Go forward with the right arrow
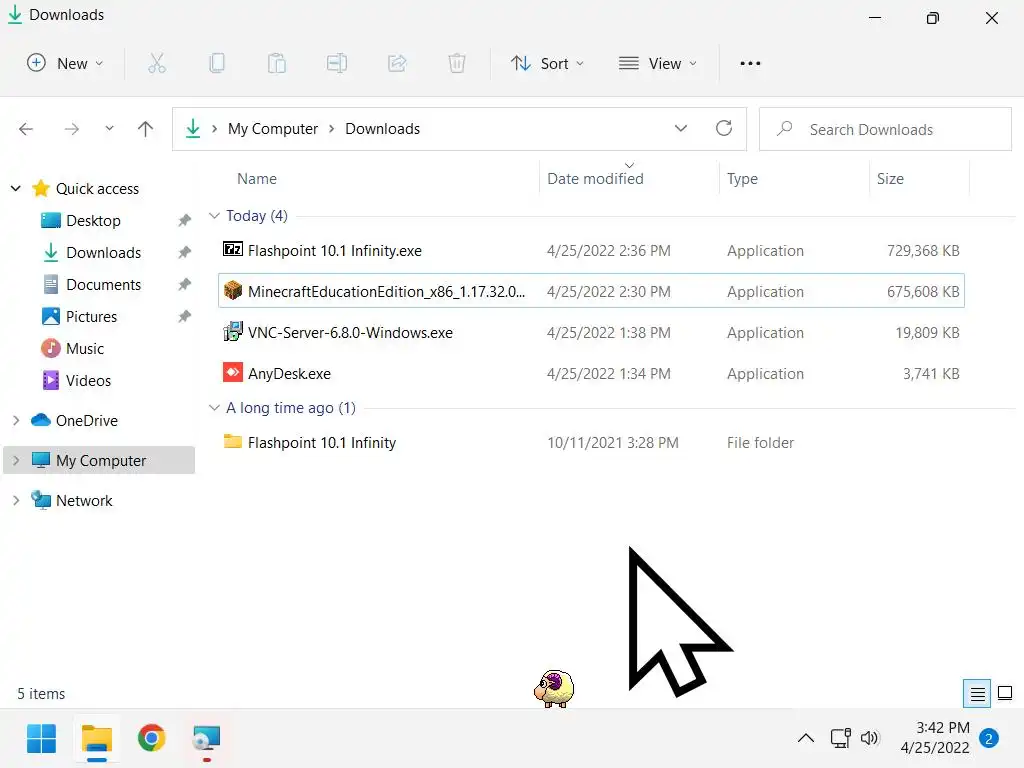This screenshot has height=768, width=1024. pos(72,129)
